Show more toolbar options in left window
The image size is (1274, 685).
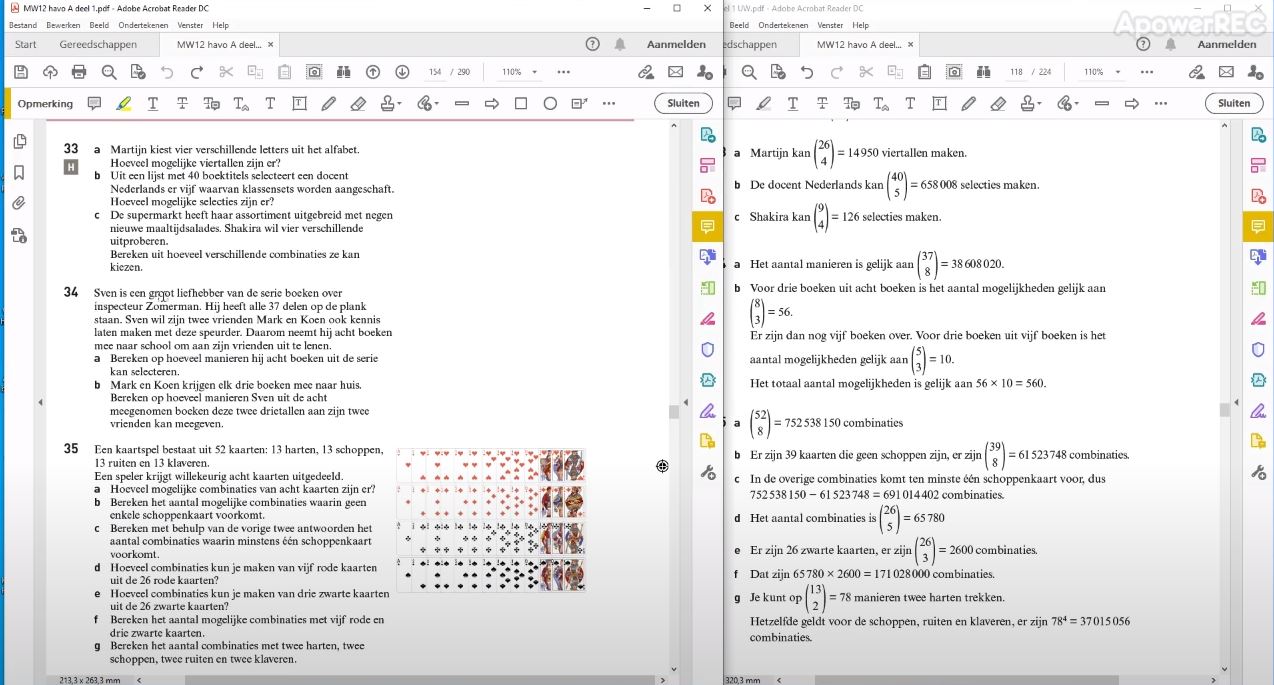click(564, 72)
